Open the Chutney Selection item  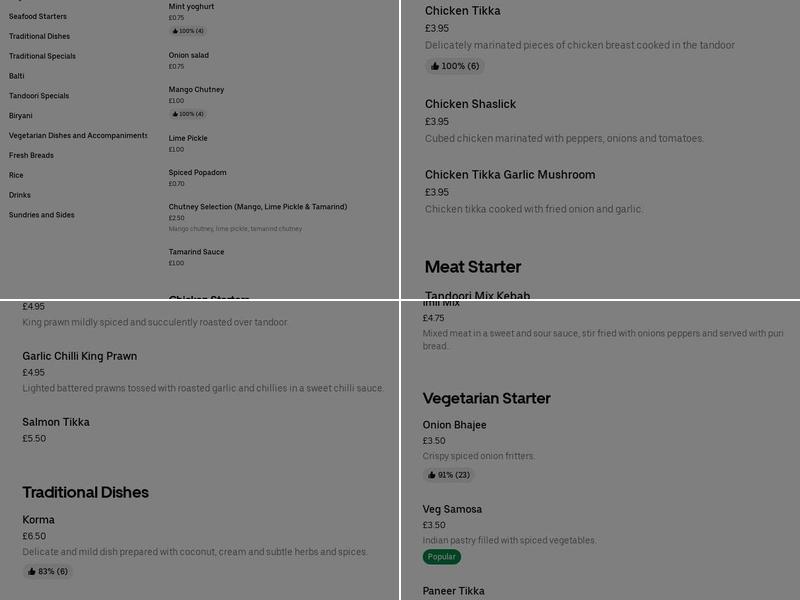258,206
